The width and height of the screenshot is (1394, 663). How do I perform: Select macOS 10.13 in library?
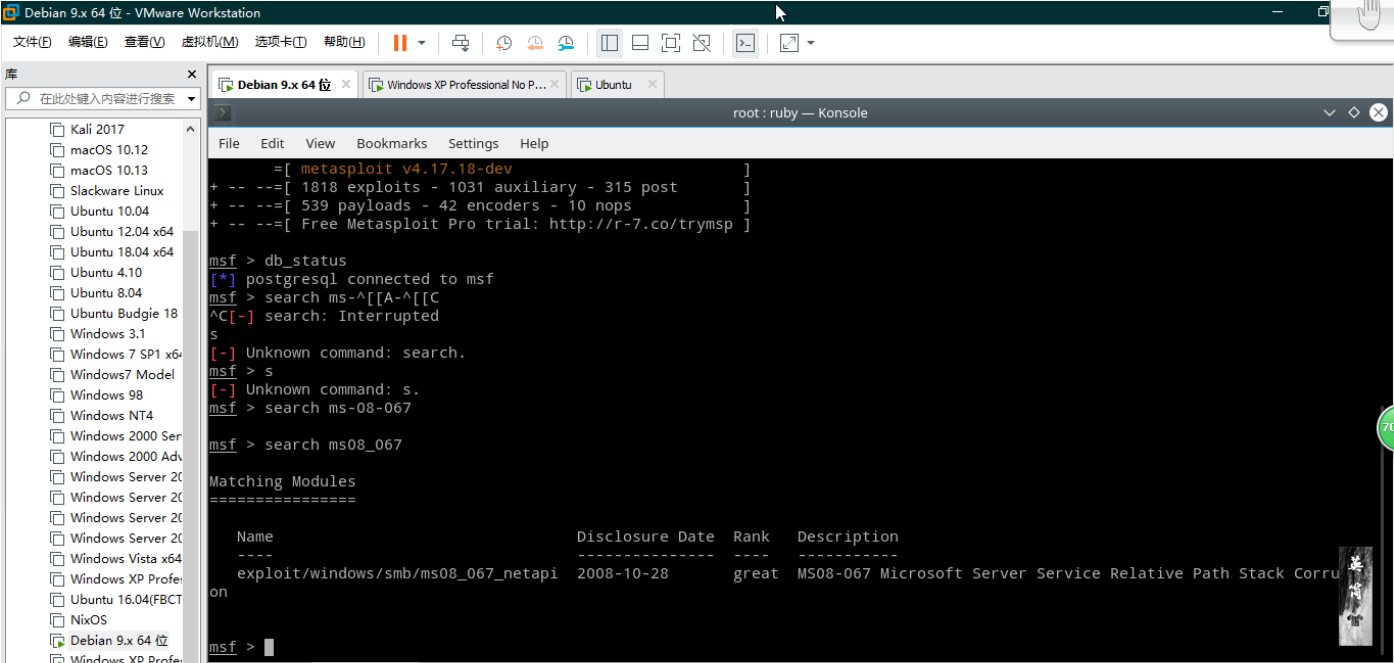(x=108, y=170)
